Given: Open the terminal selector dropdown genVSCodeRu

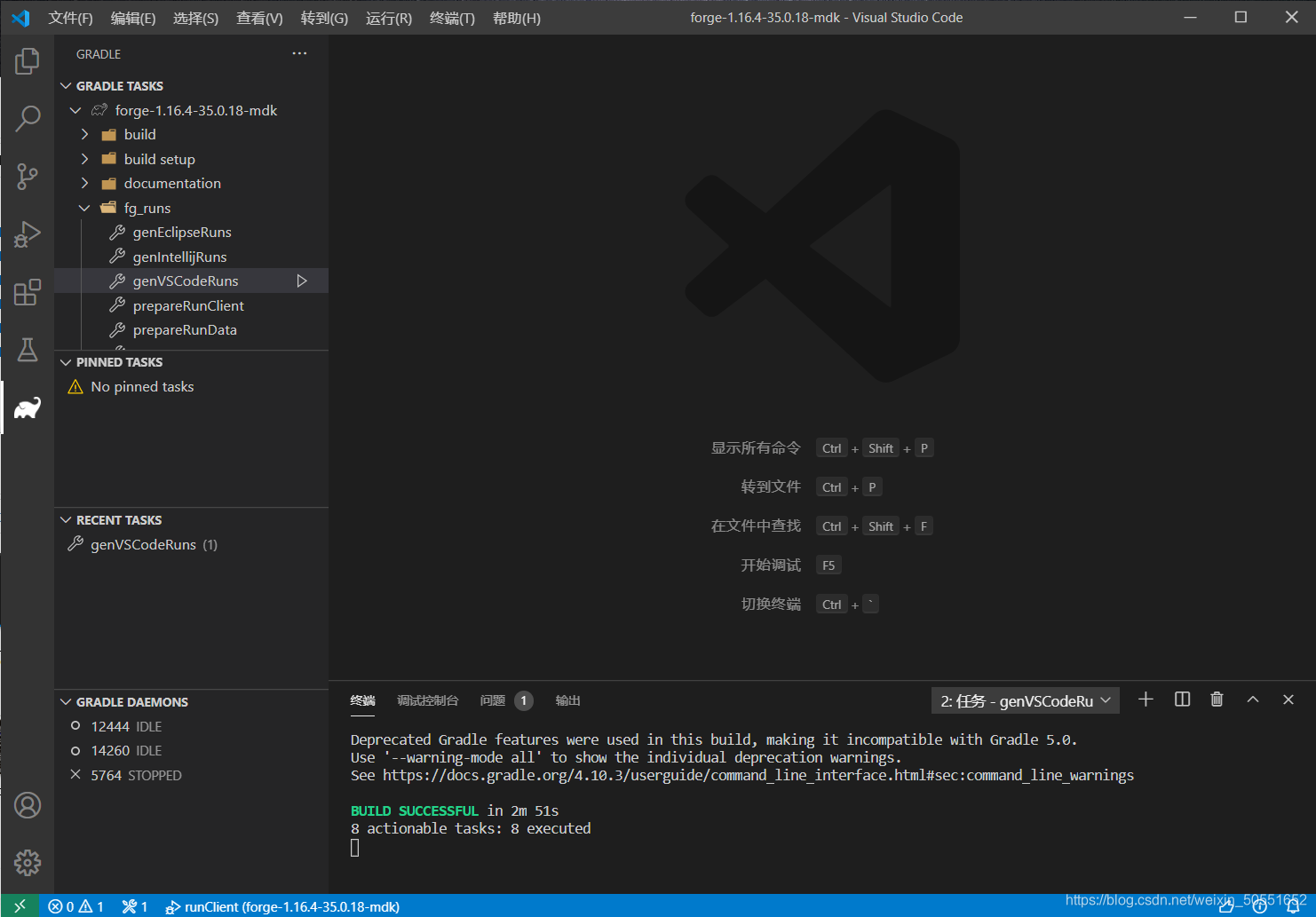Looking at the screenshot, I should (x=1025, y=700).
